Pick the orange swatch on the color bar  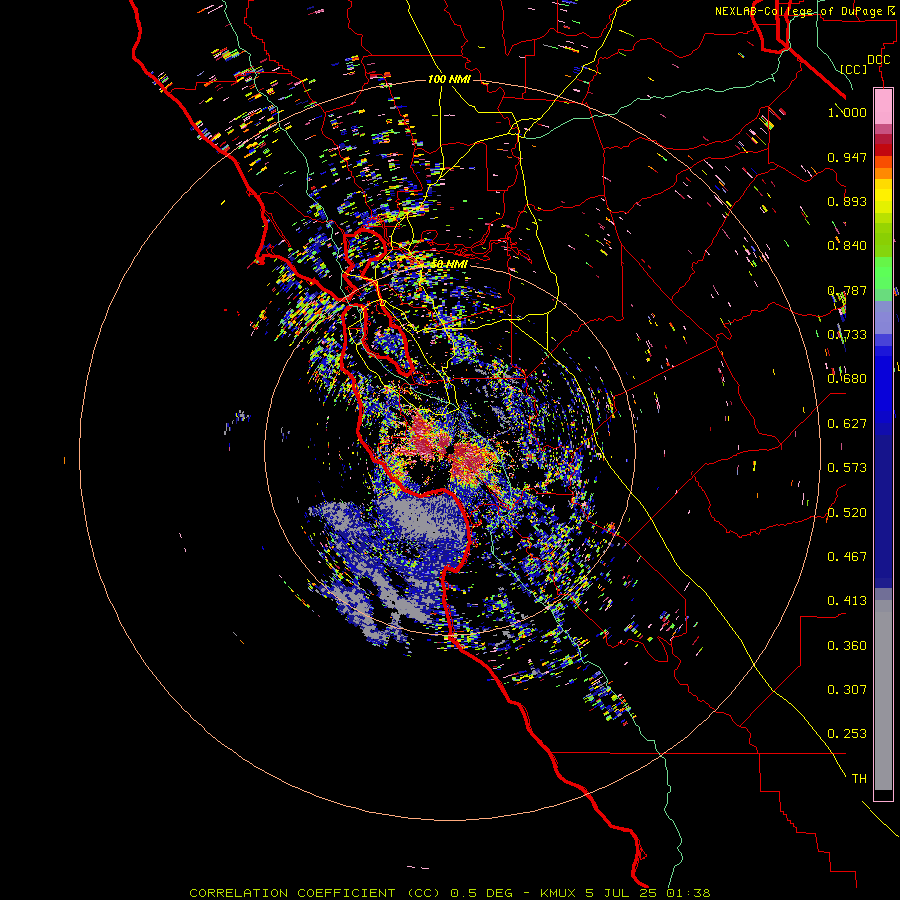point(883,172)
